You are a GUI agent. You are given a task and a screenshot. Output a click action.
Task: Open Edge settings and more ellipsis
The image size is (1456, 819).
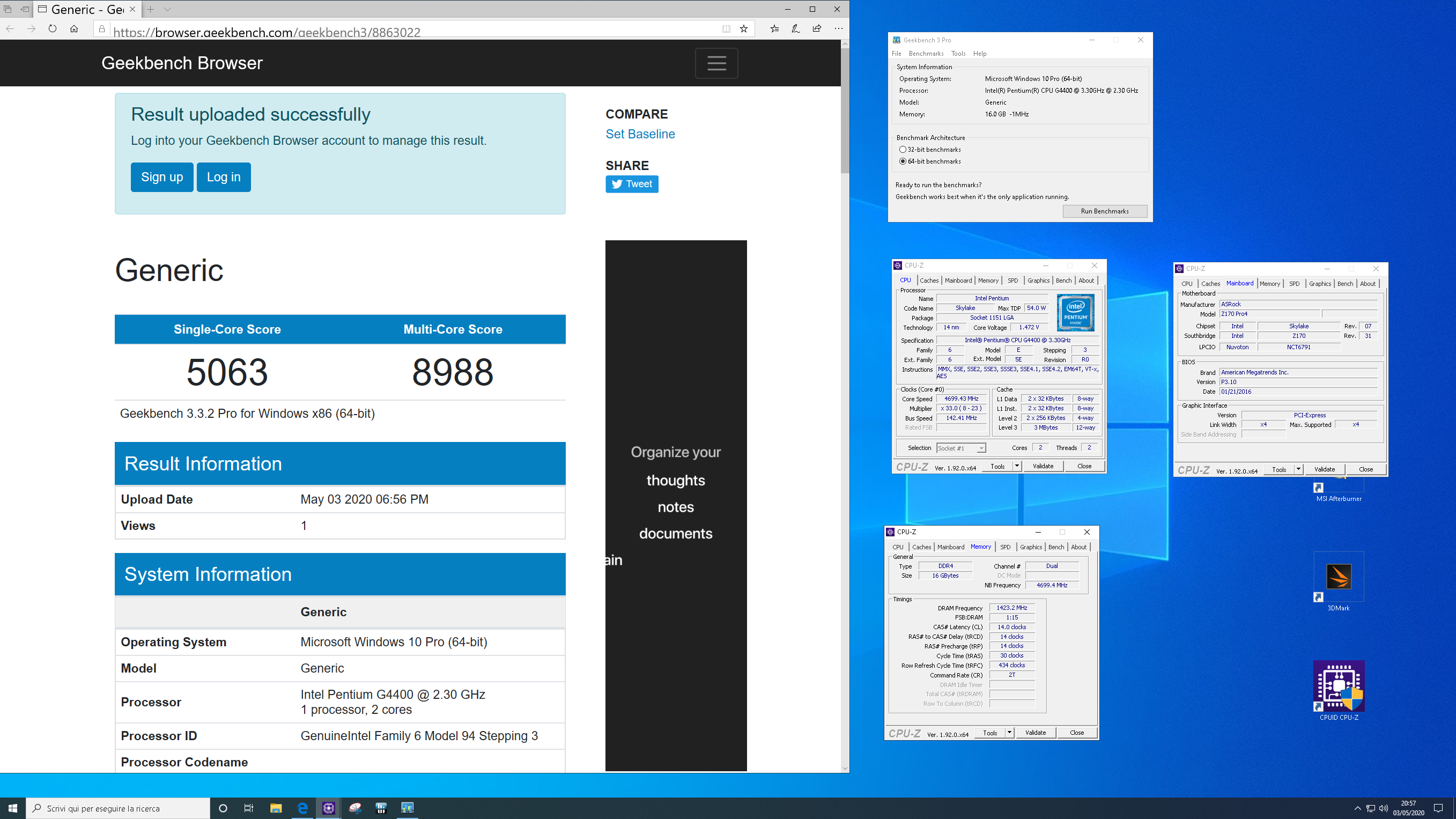click(838, 29)
